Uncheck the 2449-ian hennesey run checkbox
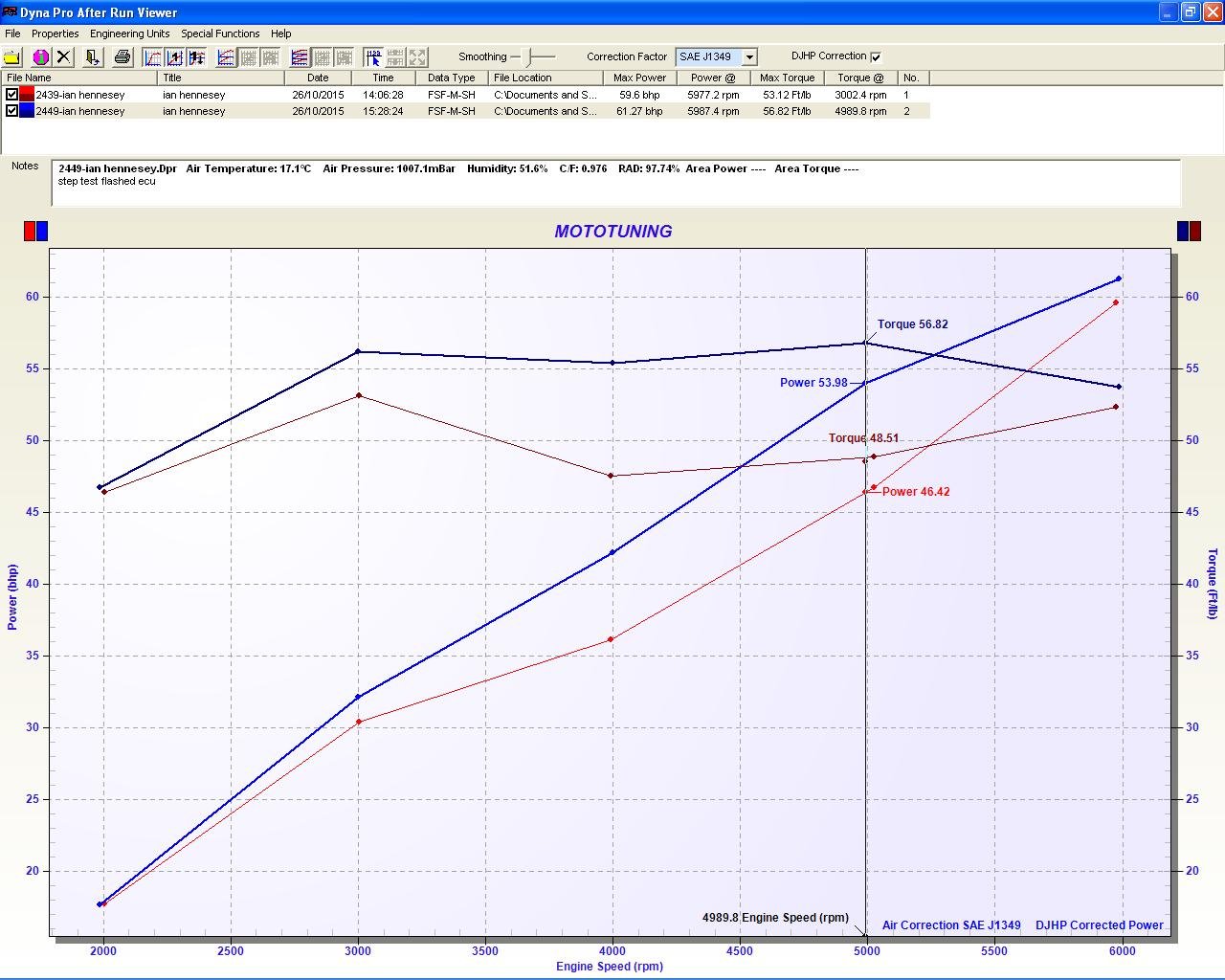 click(x=11, y=111)
